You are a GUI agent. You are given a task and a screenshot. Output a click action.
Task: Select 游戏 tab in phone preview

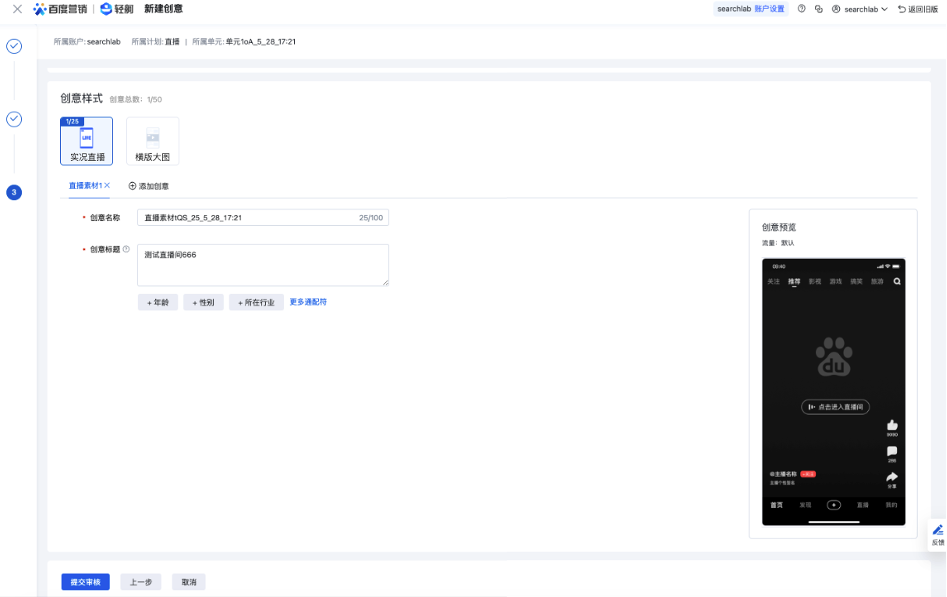[836, 282]
